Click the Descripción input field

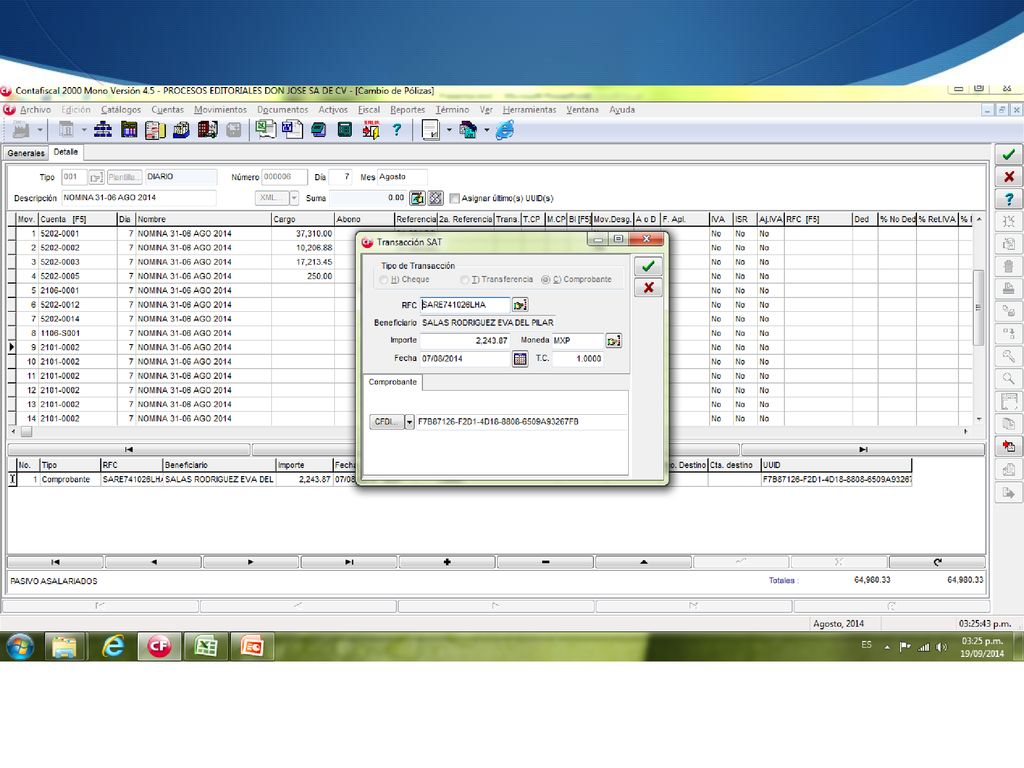(x=138, y=198)
